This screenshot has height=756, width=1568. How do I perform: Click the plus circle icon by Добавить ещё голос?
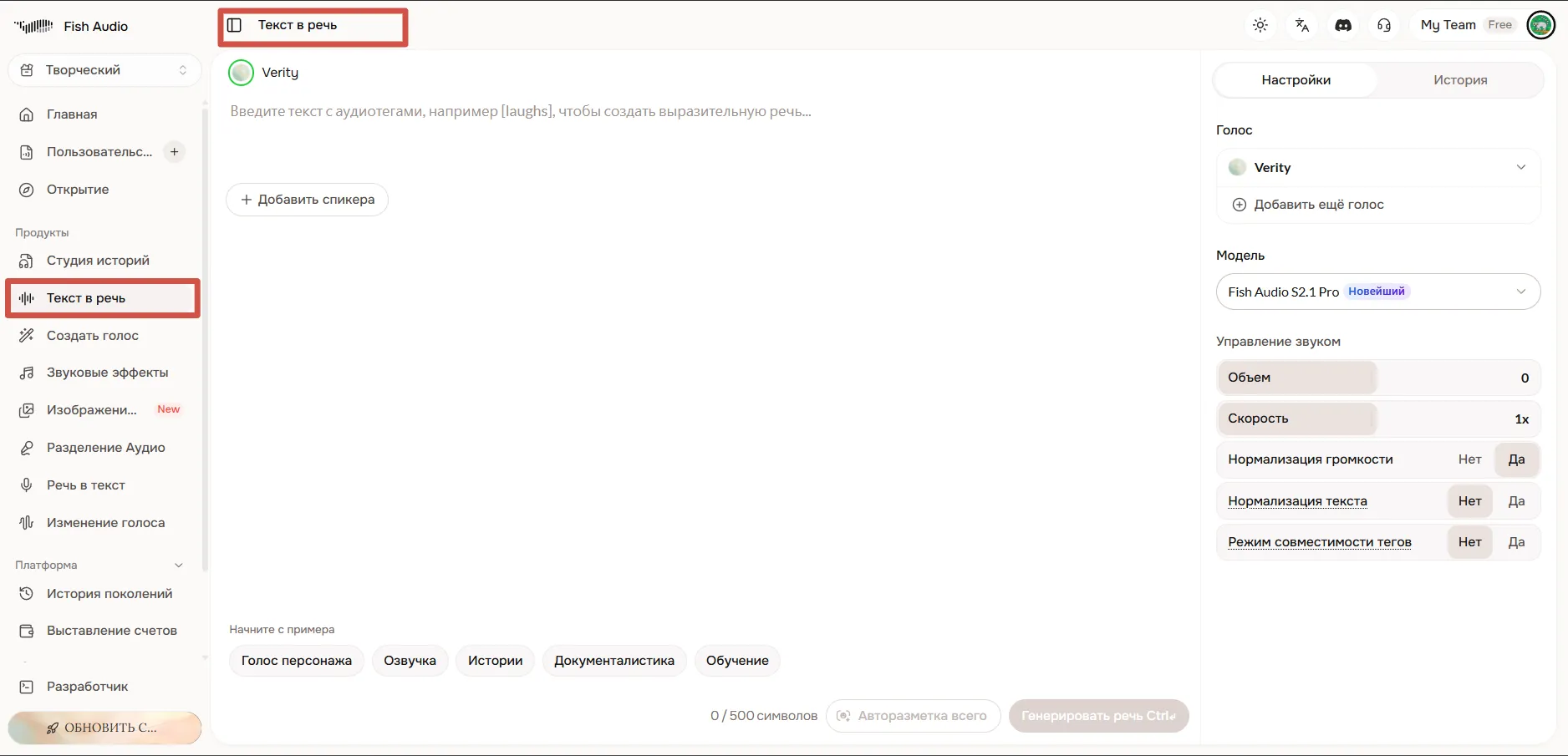coord(1240,205)
